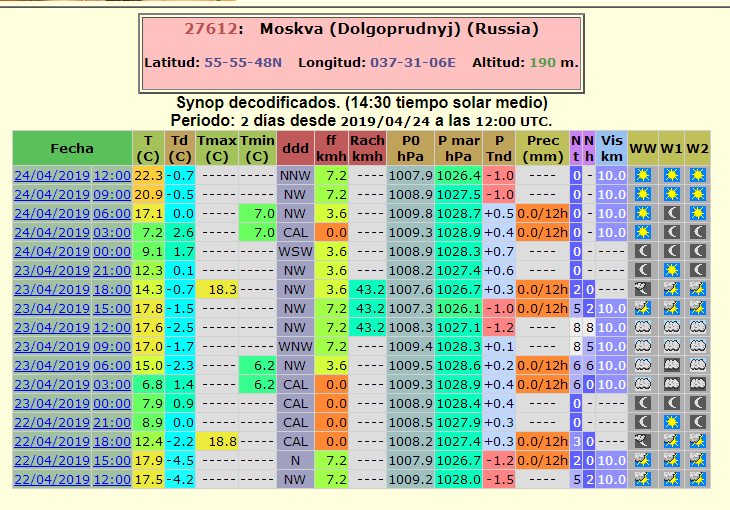Click W1 moon icon in 24/04/2019 06:00 row
This screenshot has width=730, height=510.
671,214
